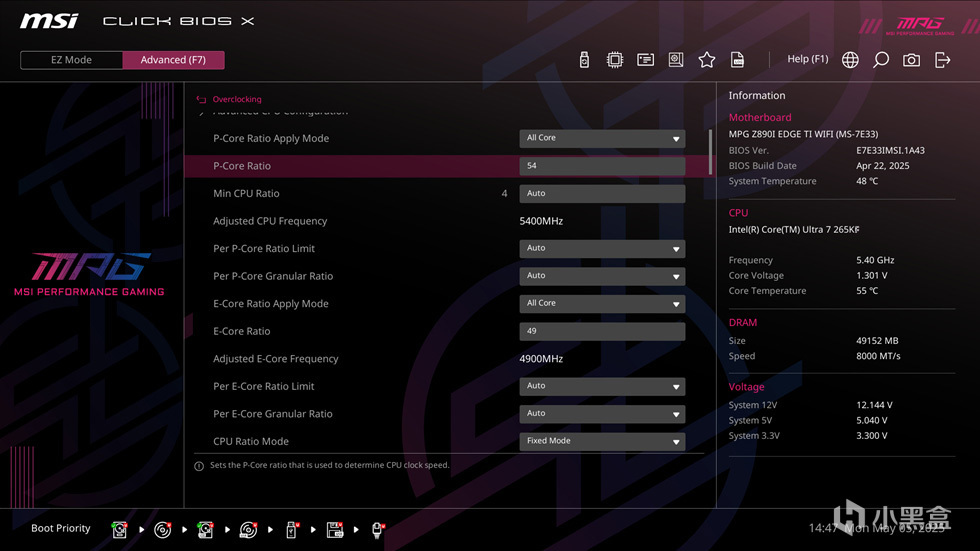Open Help (F1)
980x551 pixels.
click(808, 59)
